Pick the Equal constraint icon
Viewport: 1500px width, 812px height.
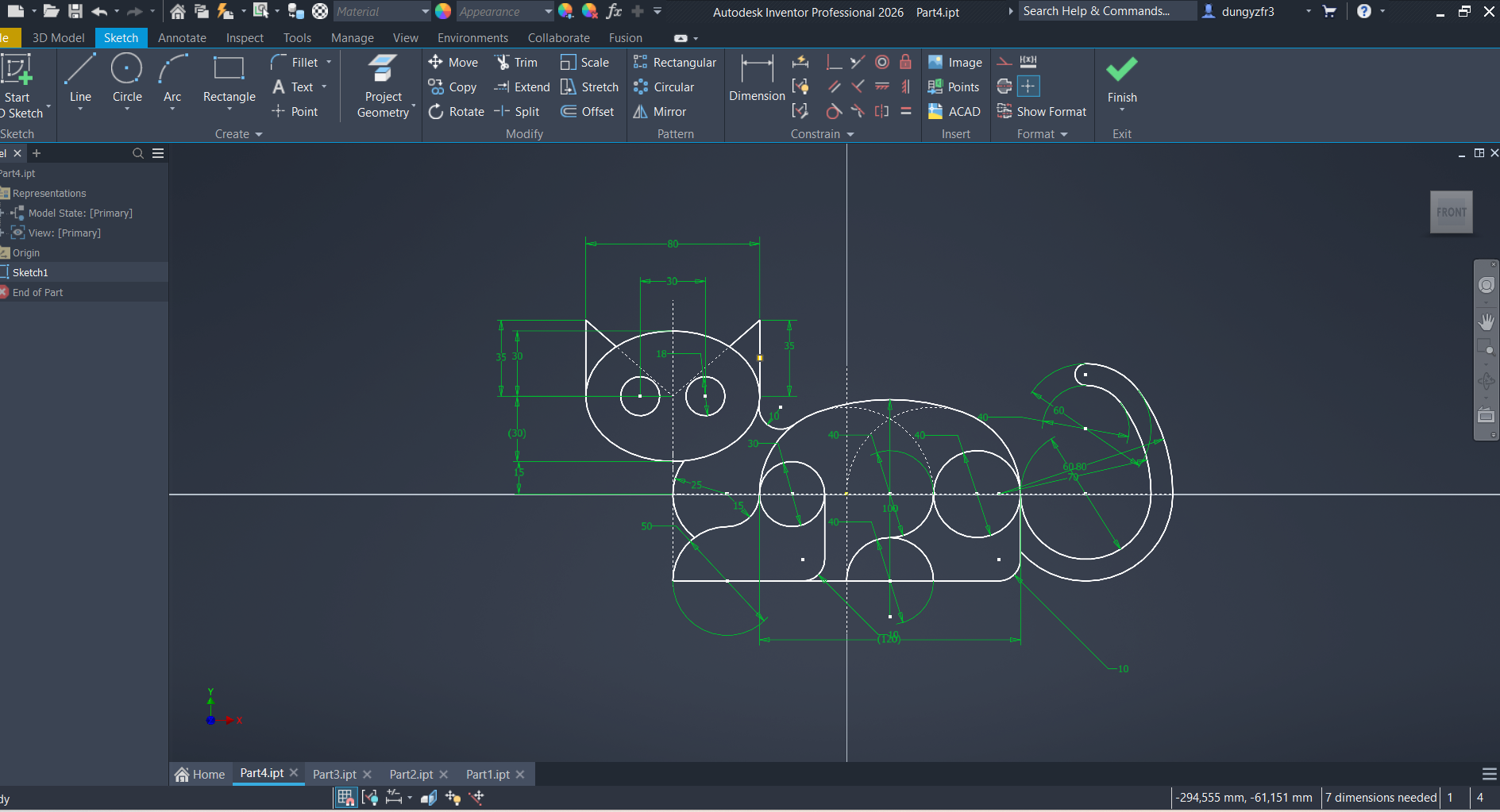(x=905, y=111)
